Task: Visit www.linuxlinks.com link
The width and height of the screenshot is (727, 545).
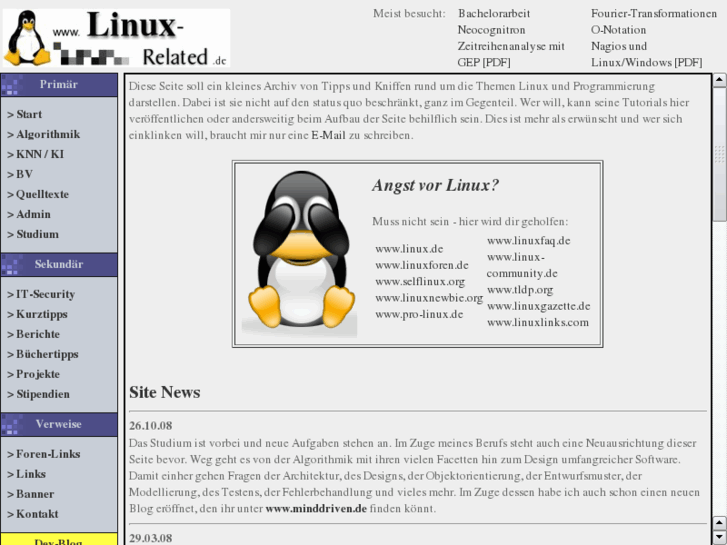Action: 538,322
